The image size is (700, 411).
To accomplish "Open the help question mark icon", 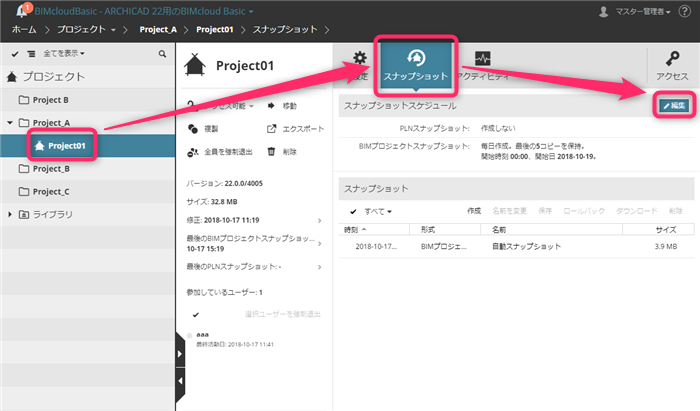I will (x=684, y=11).
